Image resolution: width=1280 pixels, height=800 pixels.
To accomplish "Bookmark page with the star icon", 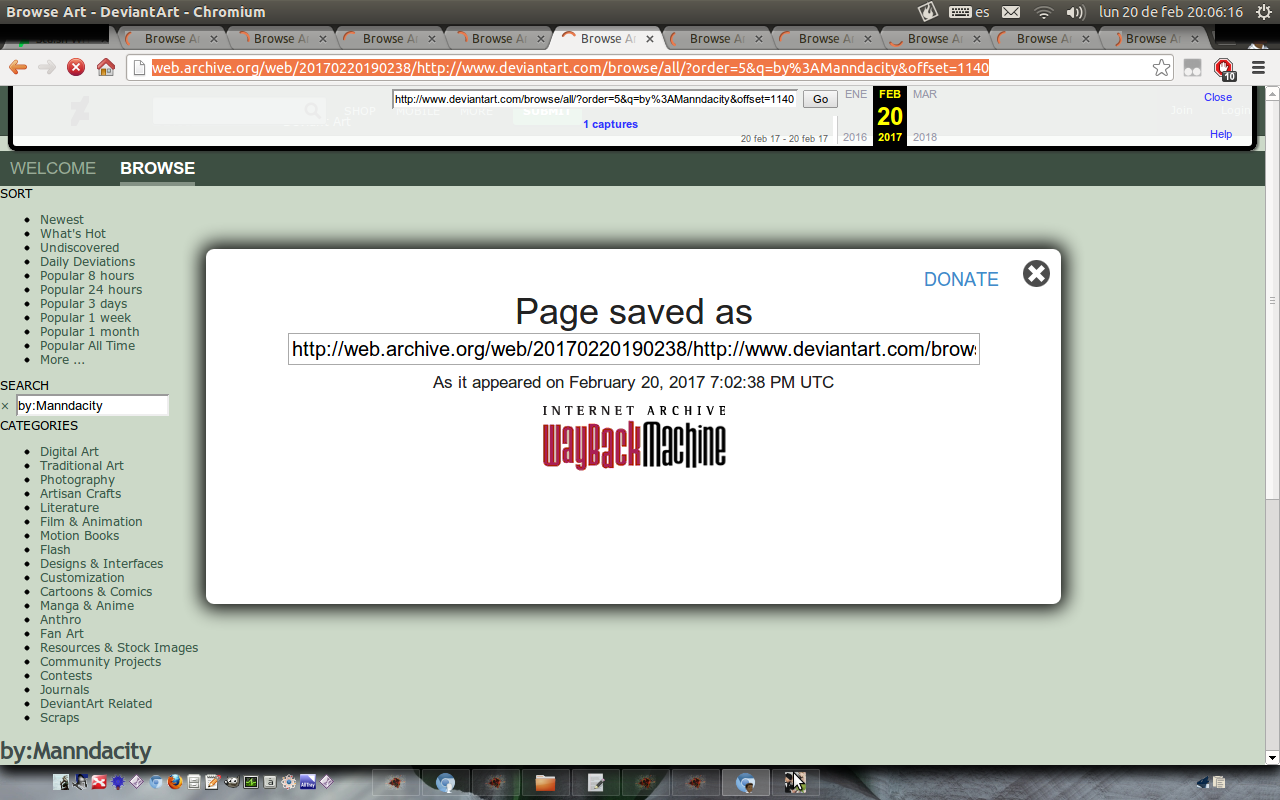I will (x=1161, y=68).
